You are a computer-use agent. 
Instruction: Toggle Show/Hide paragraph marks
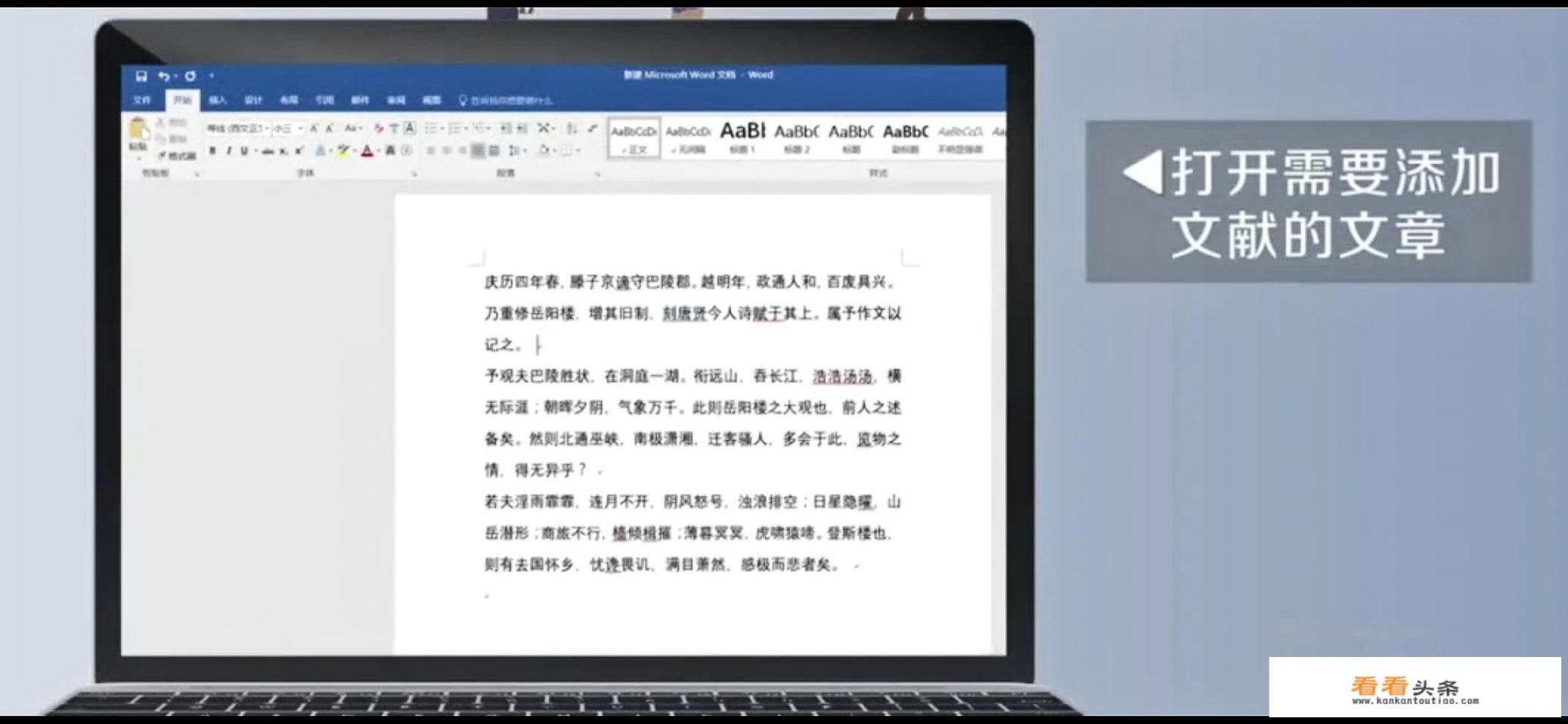pos(593,129)
